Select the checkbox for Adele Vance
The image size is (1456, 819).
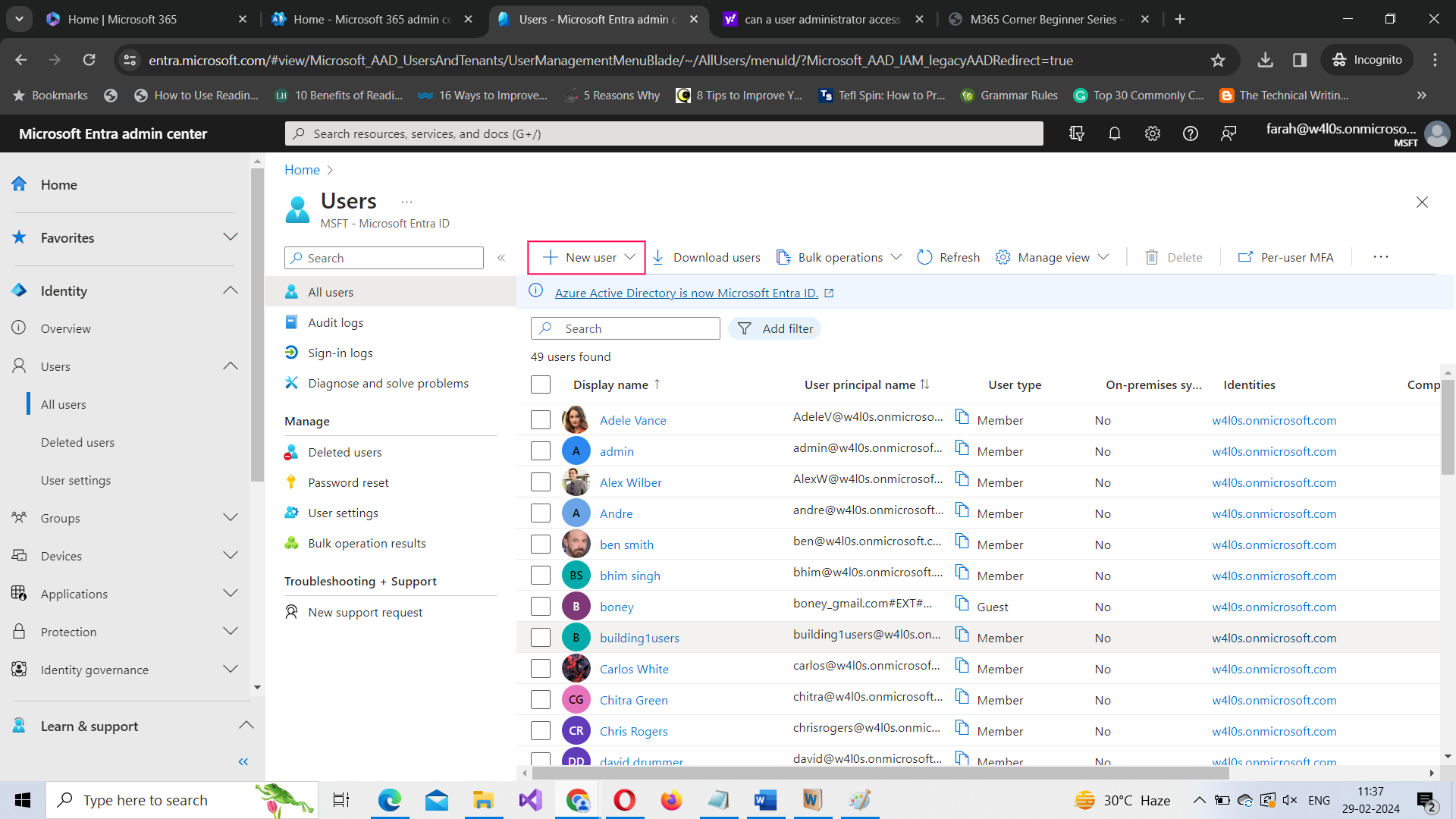click(x=541, y=419)
